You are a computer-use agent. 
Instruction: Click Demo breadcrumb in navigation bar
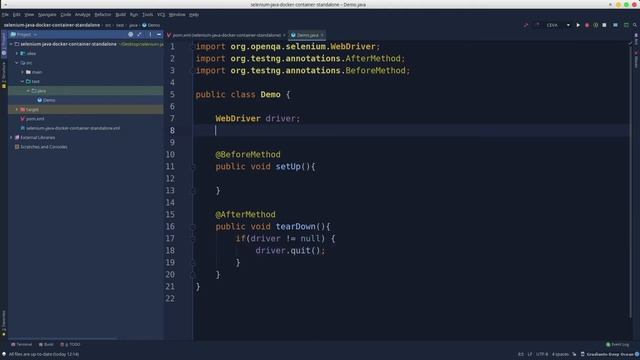click(x=151, y=25)
